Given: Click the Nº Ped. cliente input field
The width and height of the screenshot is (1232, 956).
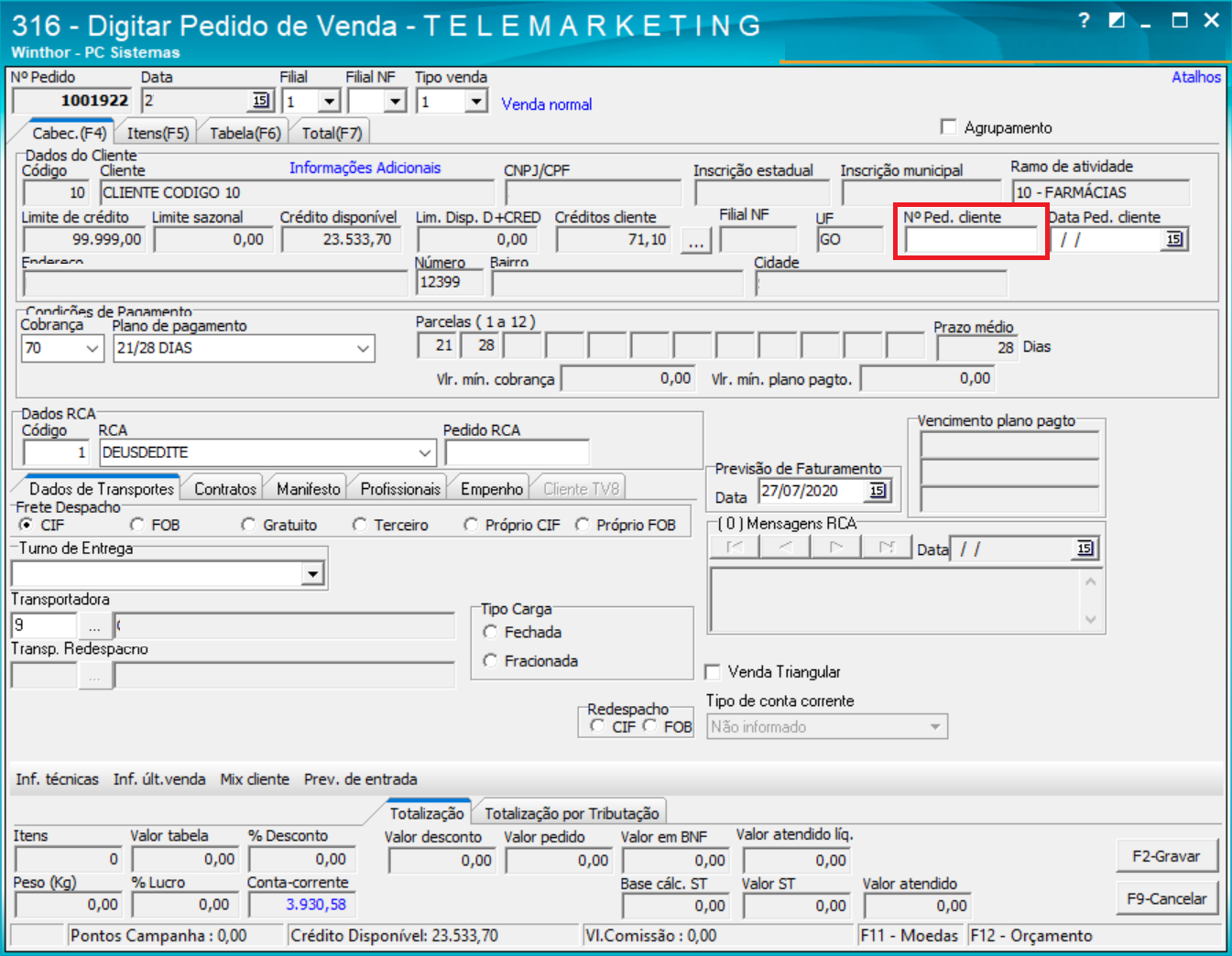Looking at the screenshot, I should [971, 241].
